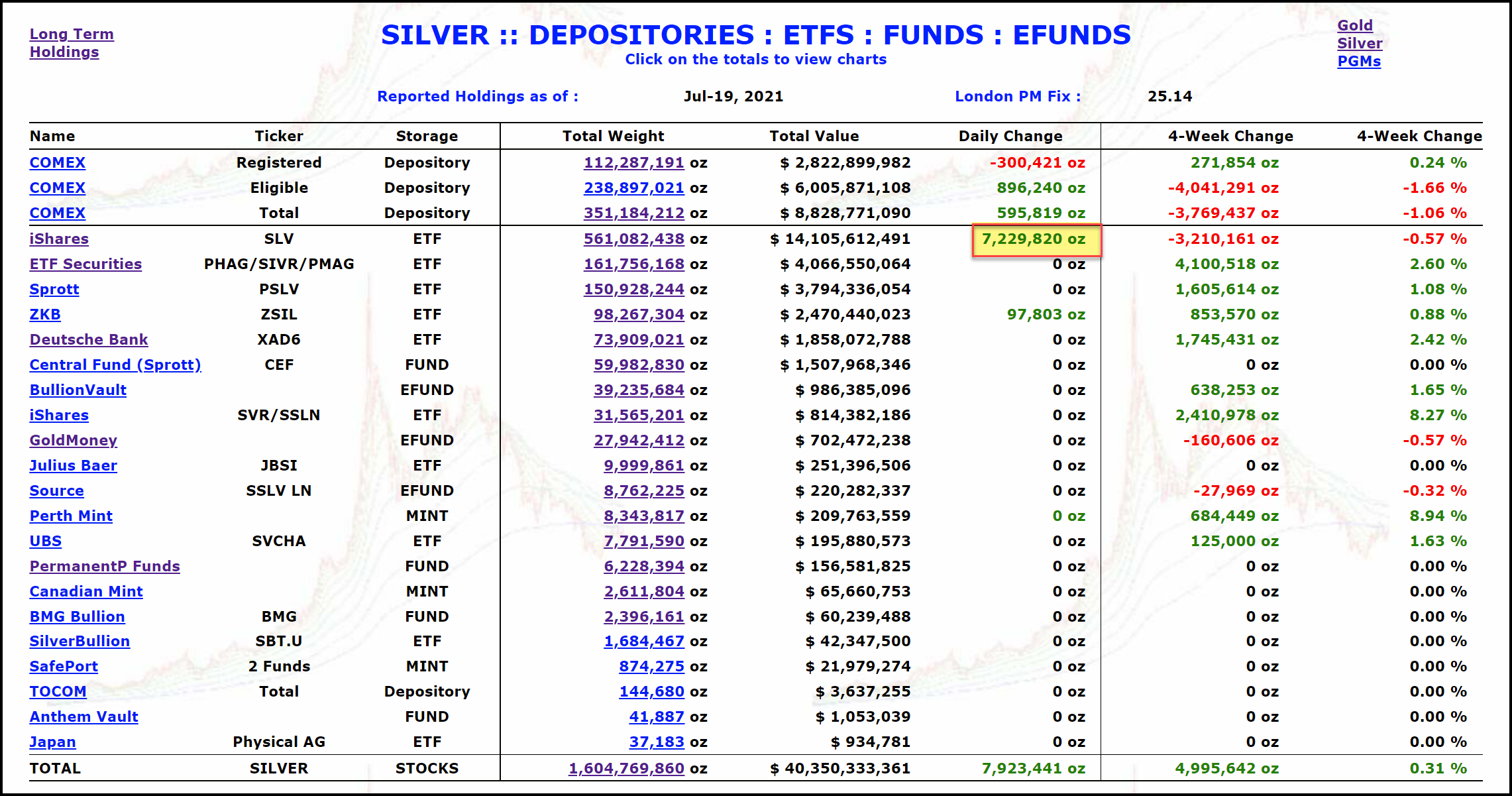
Task: Click Canadian Mint name link
Action: click(86, 591)
